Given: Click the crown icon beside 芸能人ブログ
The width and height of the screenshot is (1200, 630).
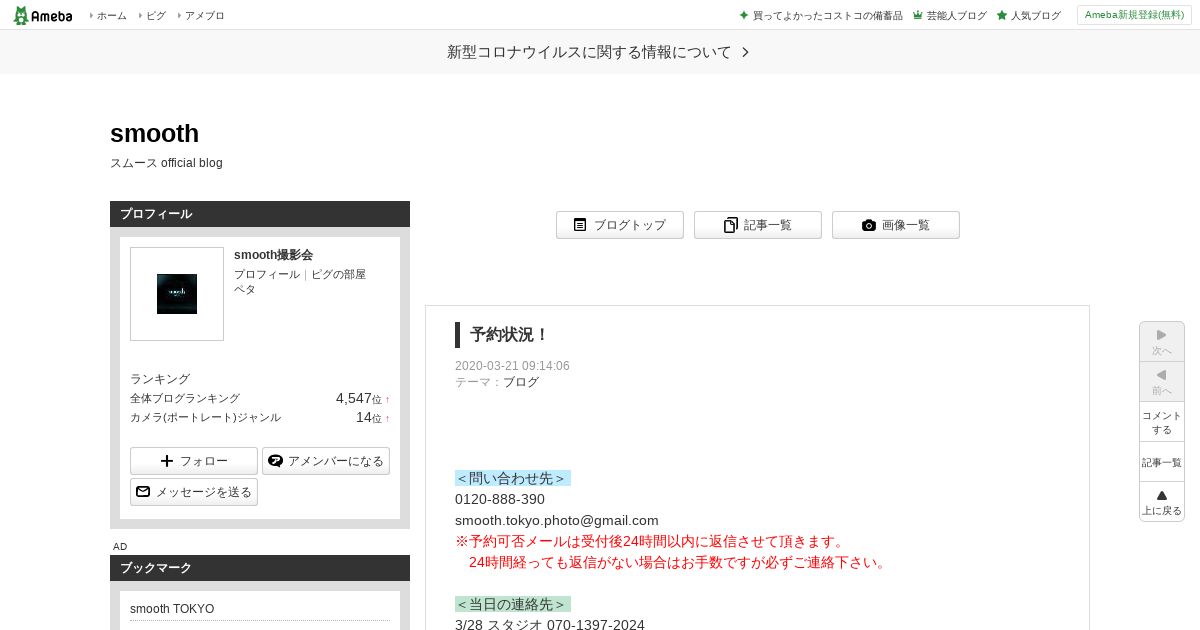Looking at the screenshot, I should tap(917, 15).
